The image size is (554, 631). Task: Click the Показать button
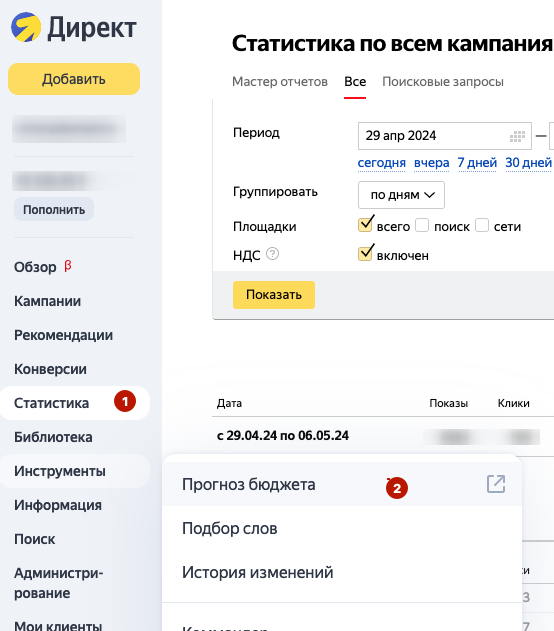tap(274, 295)
